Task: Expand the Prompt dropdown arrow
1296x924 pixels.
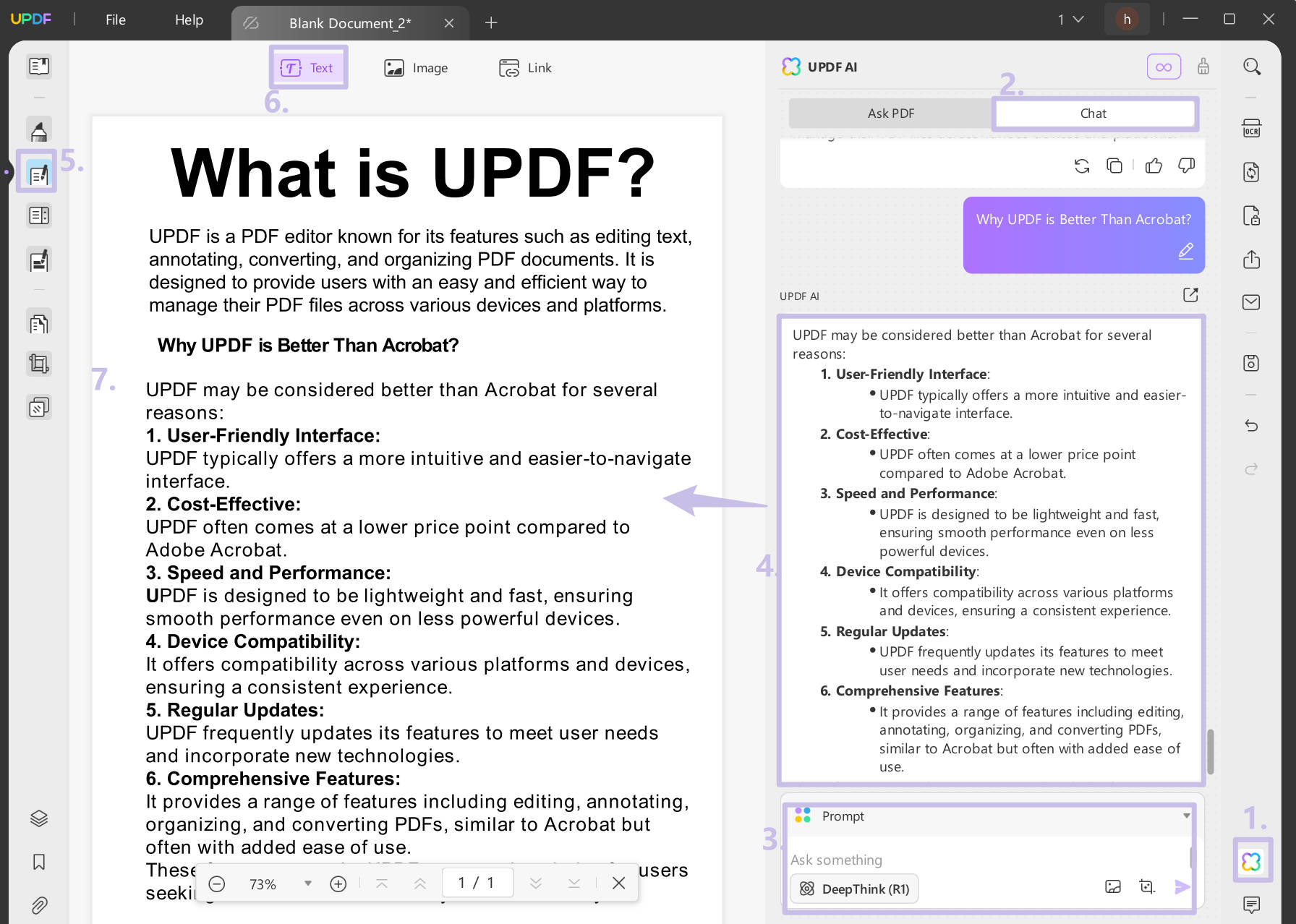Action: [x=1185, y=816]
